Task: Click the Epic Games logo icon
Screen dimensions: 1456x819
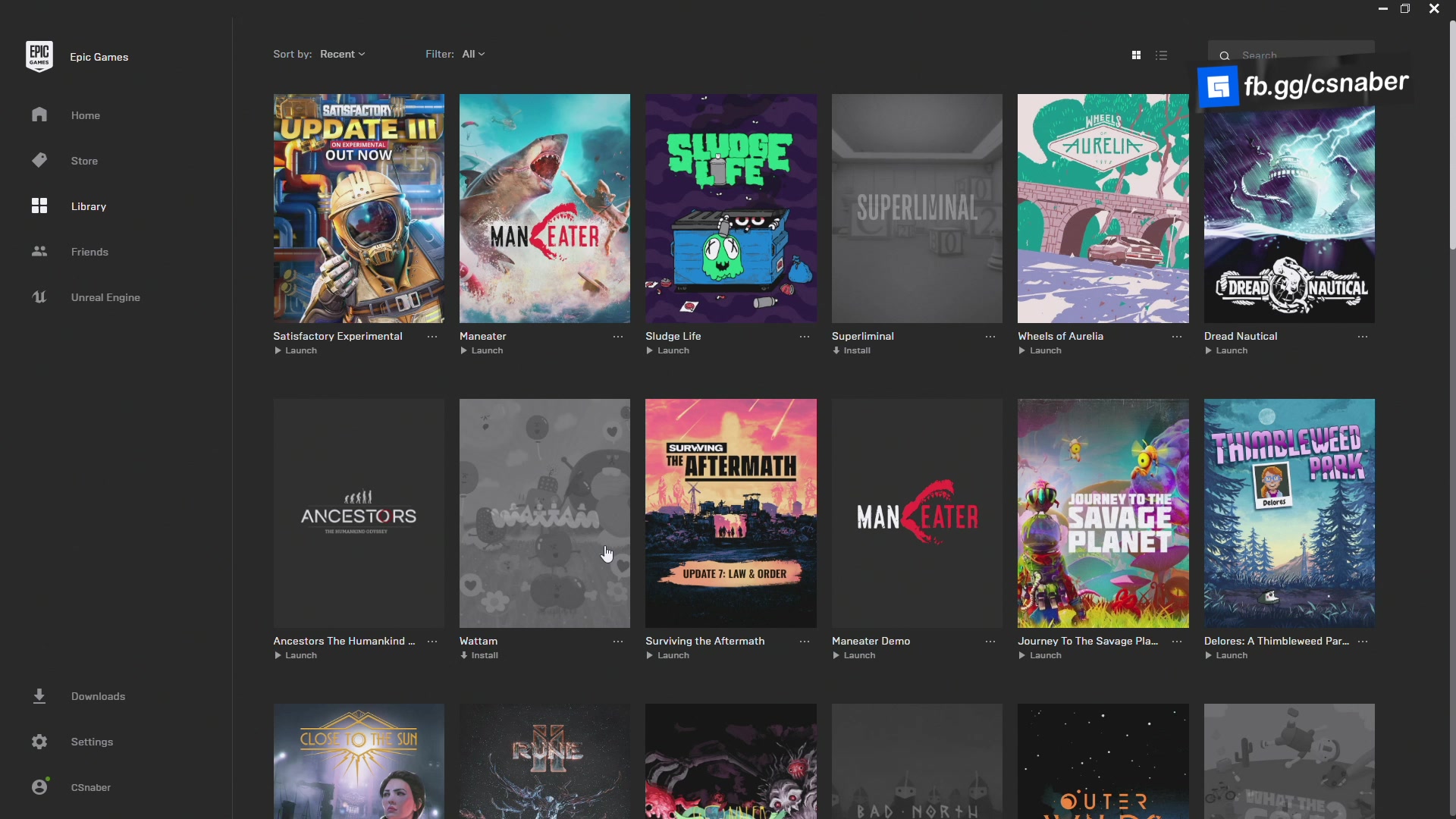Action: pos(39,57)
